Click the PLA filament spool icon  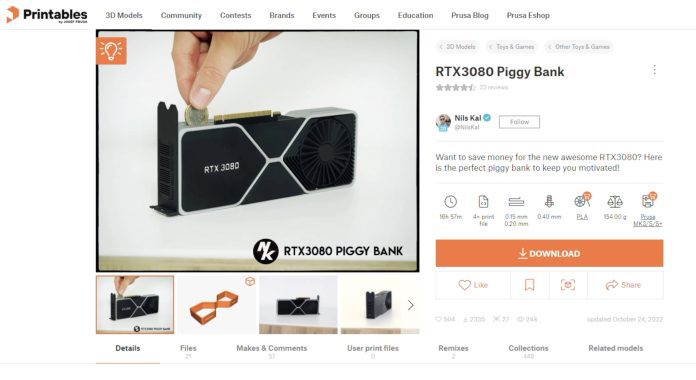[582, 201]
